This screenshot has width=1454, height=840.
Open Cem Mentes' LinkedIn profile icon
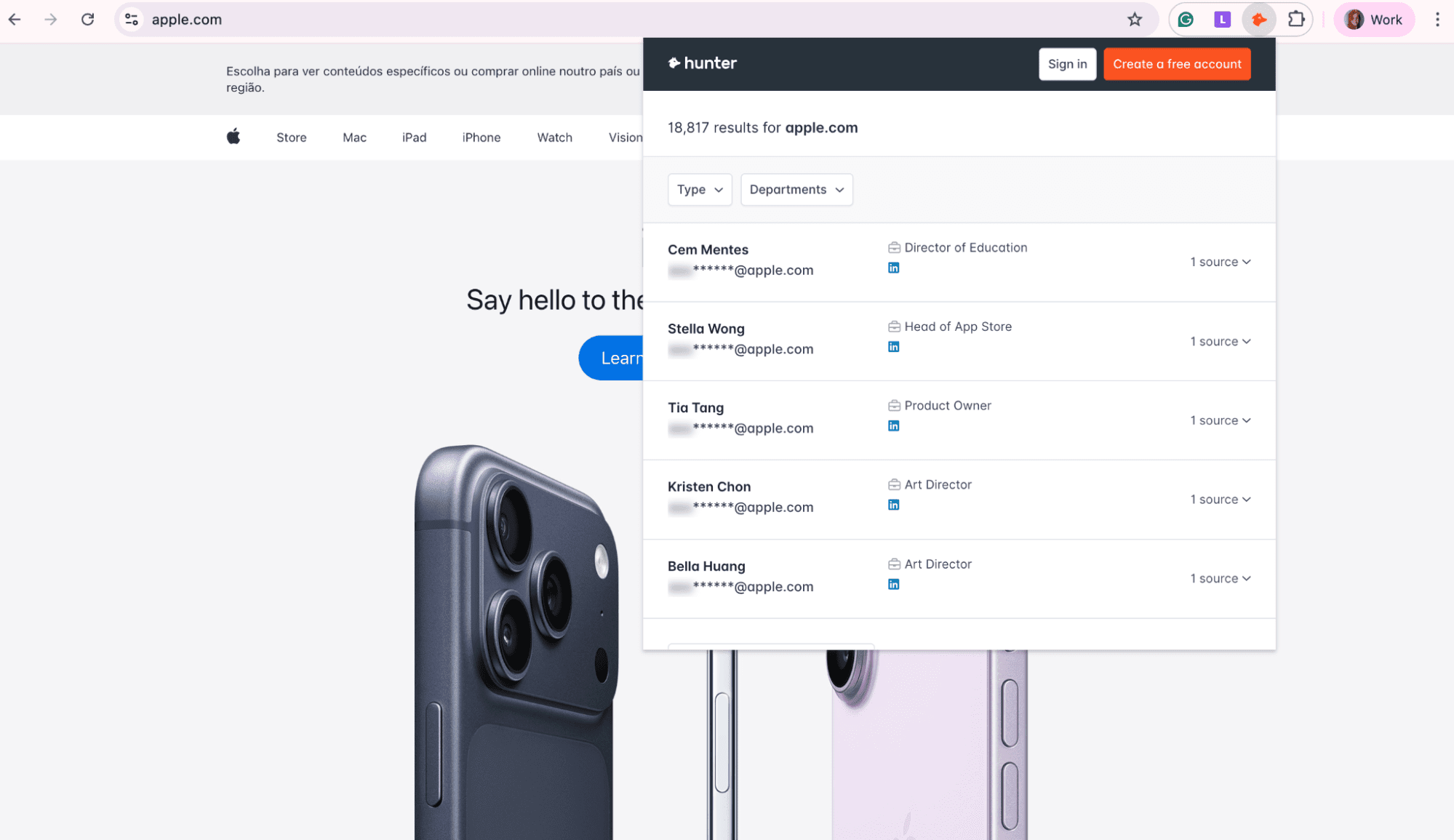coord(893,268)
